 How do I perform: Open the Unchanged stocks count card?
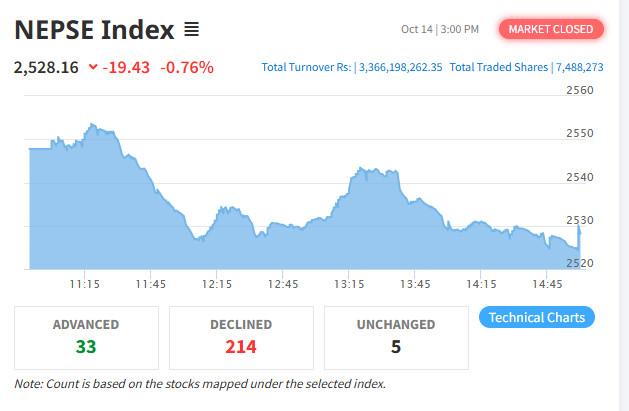click(395, 337)
